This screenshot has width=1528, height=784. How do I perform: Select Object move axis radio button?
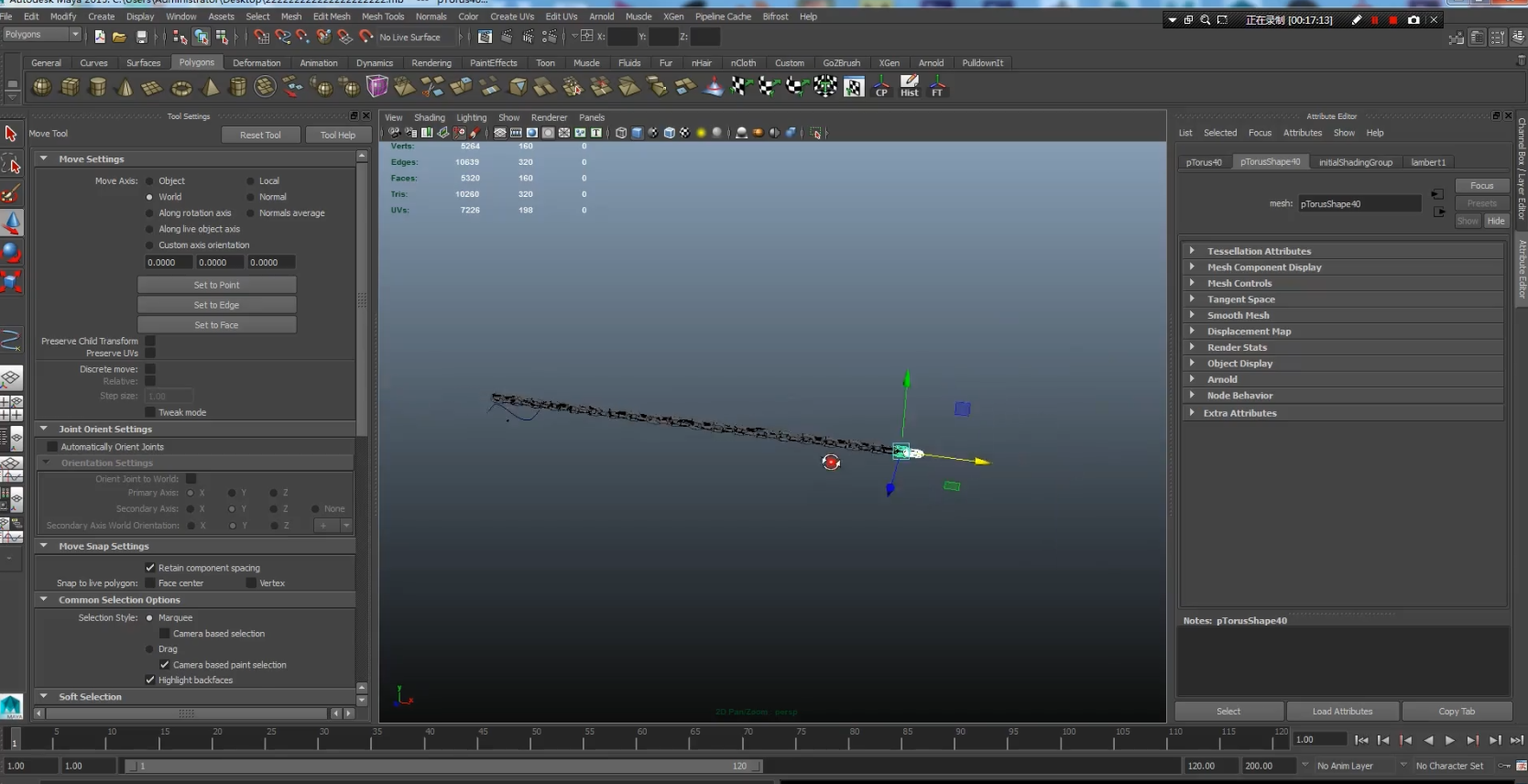149,181
